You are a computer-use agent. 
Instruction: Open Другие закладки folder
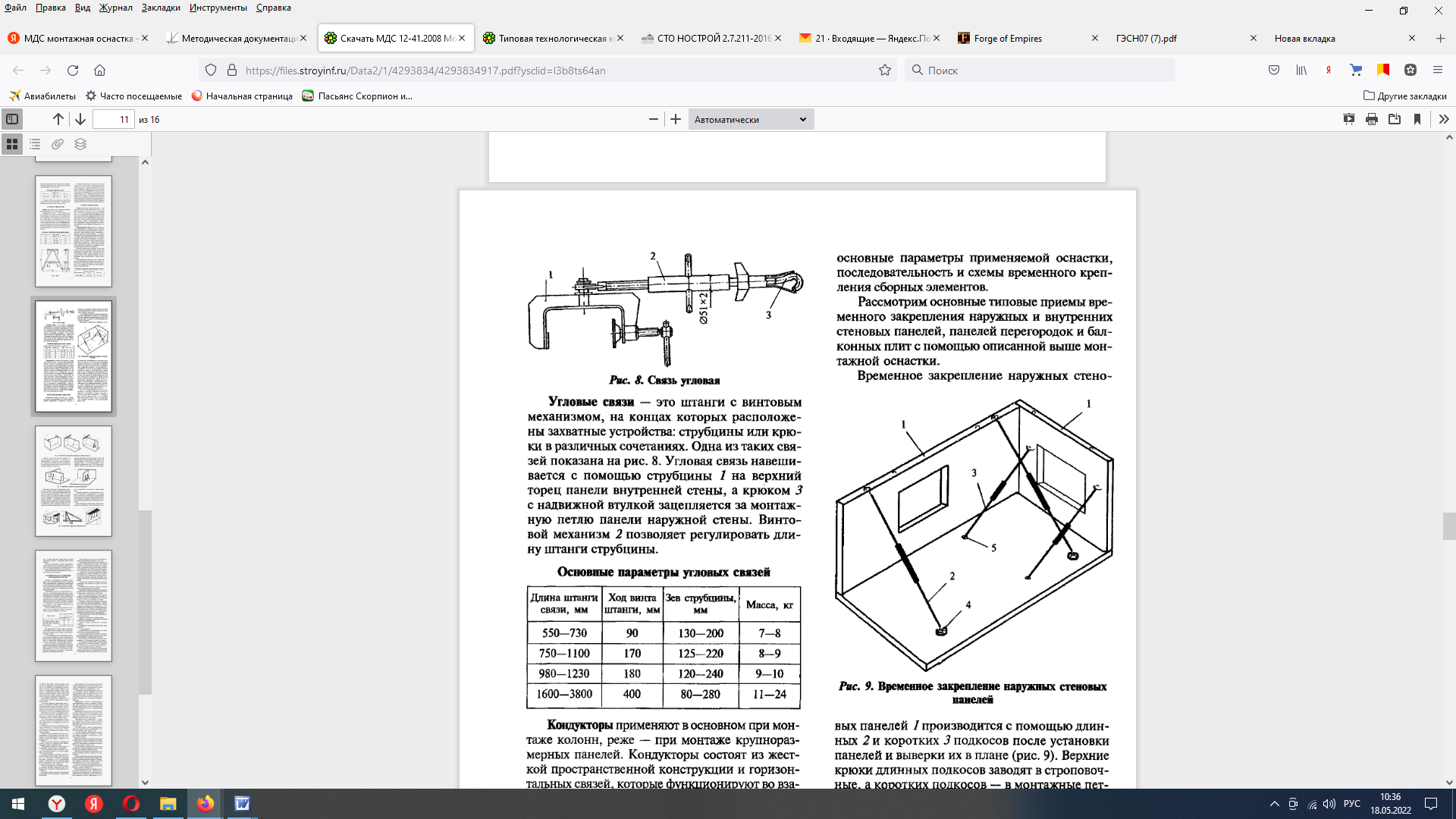point(1405,96)
